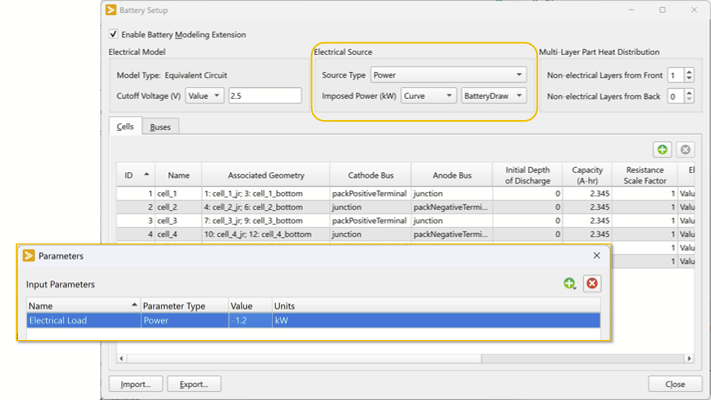The height and width of the screenshot is (400, 711).
Task: Maximize the Battery Setup window
Action: [x=662, y=10]
